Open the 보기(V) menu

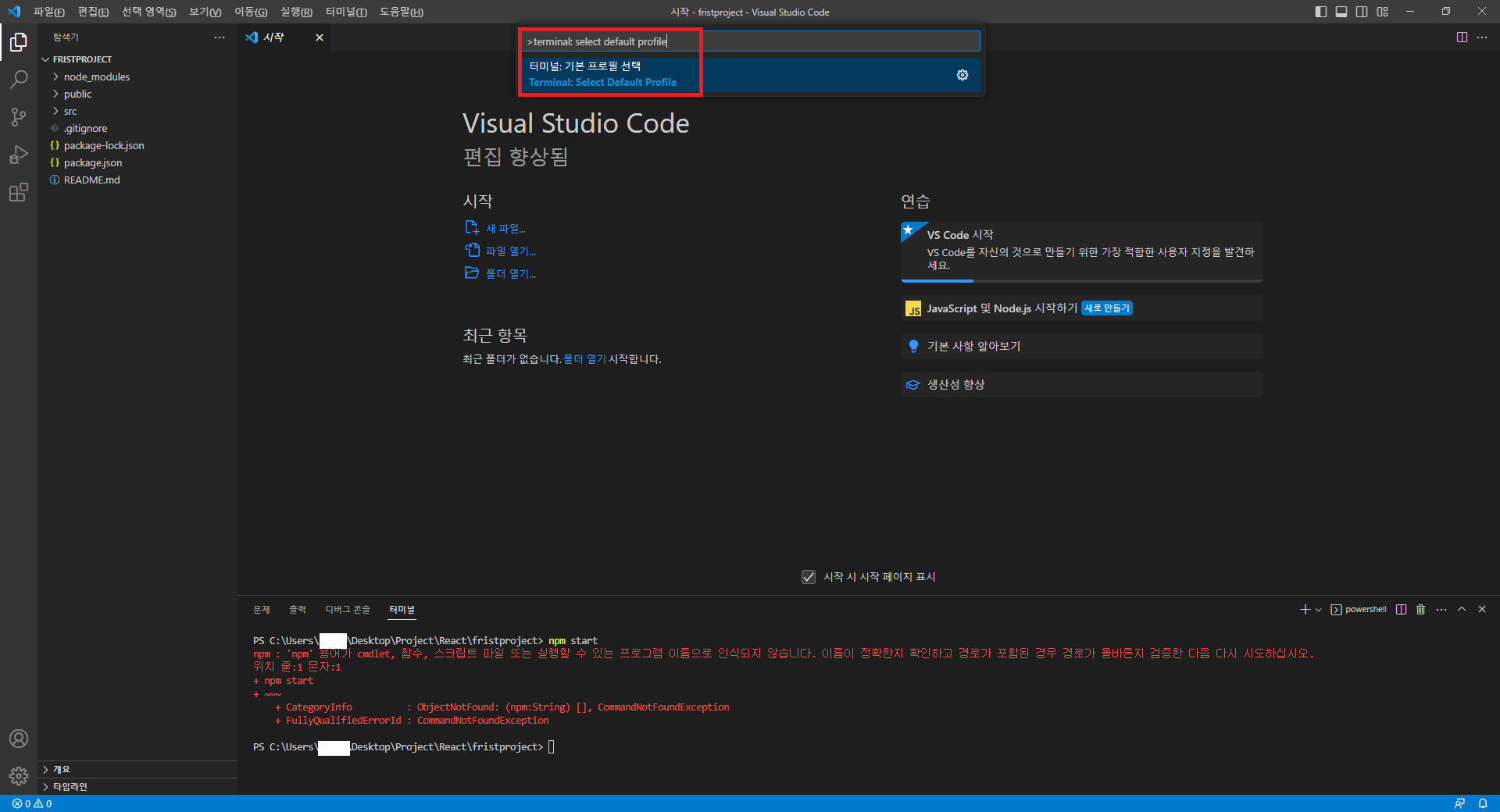tap(205, 12)
